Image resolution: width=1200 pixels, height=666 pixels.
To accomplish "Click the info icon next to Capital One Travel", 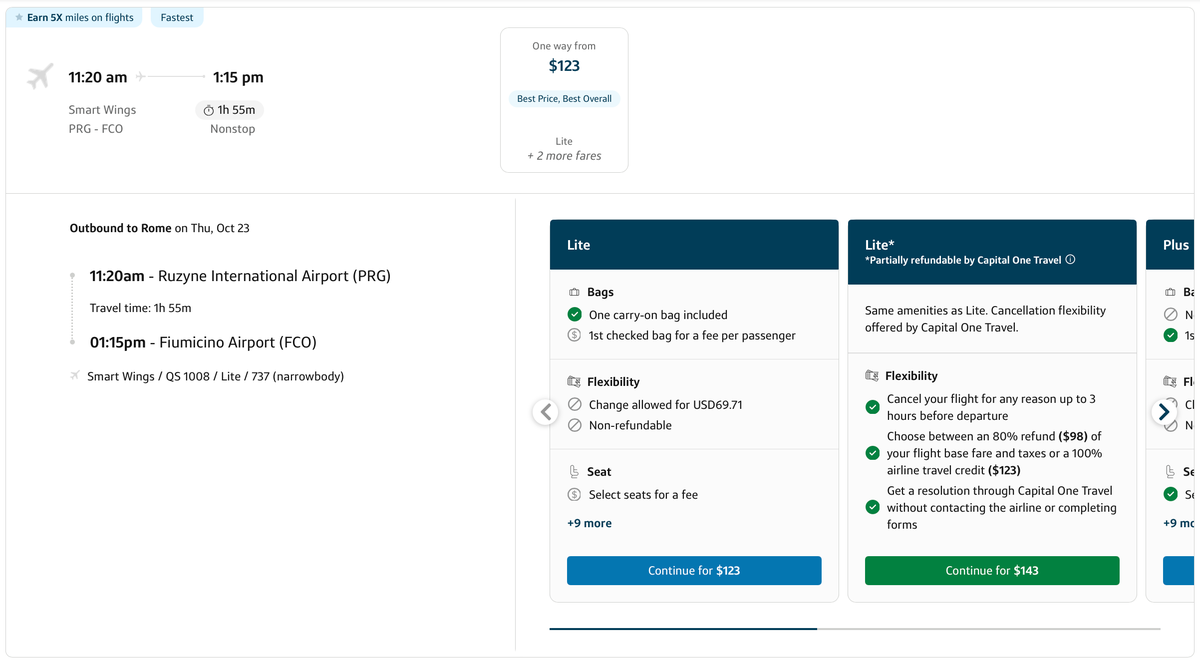I will tap(1070, 260).
